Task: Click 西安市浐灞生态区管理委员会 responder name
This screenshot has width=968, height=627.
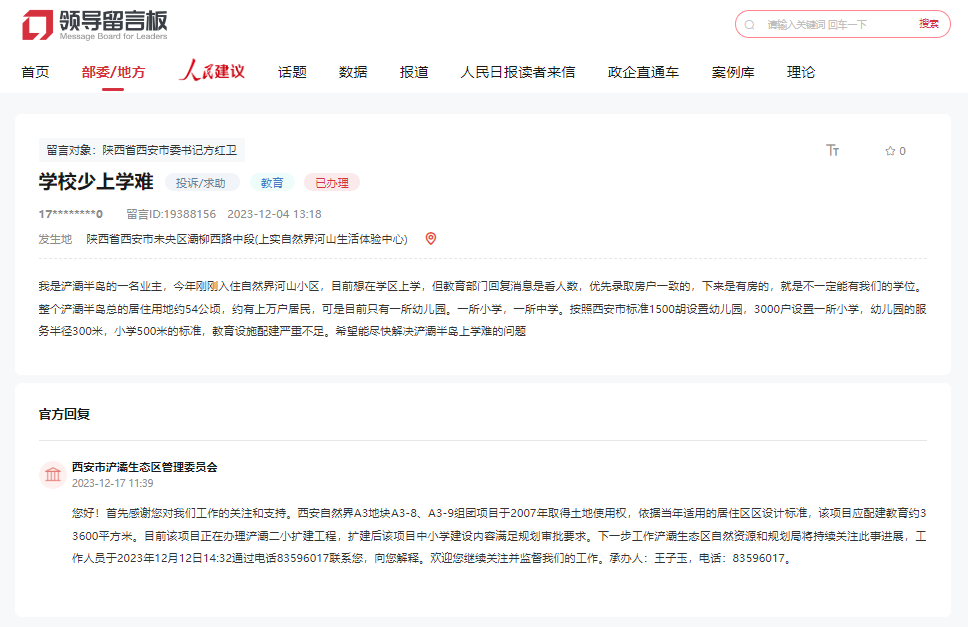Action: 144,467
